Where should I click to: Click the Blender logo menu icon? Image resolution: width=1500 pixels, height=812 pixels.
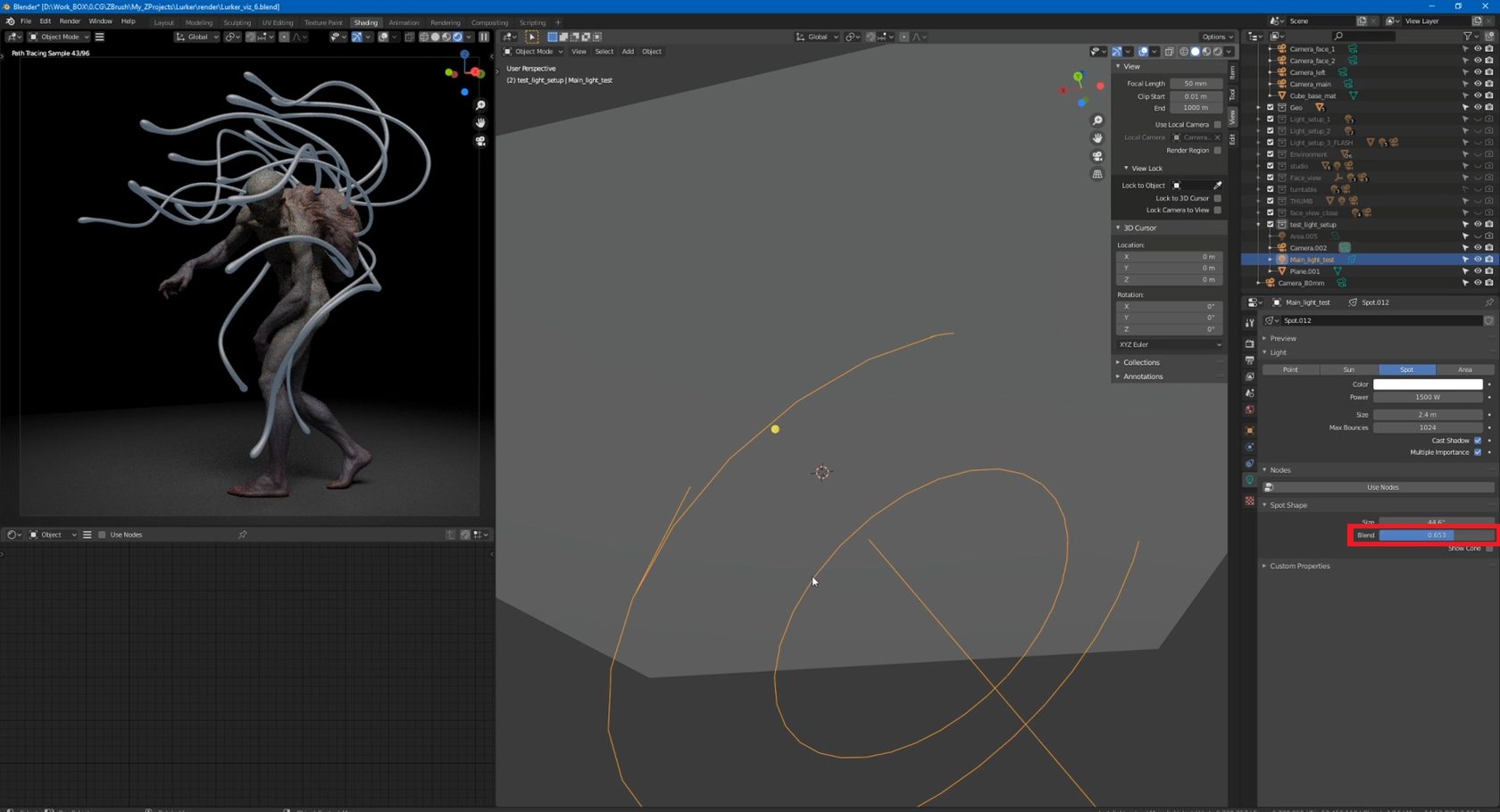click(x=10, y=21)
